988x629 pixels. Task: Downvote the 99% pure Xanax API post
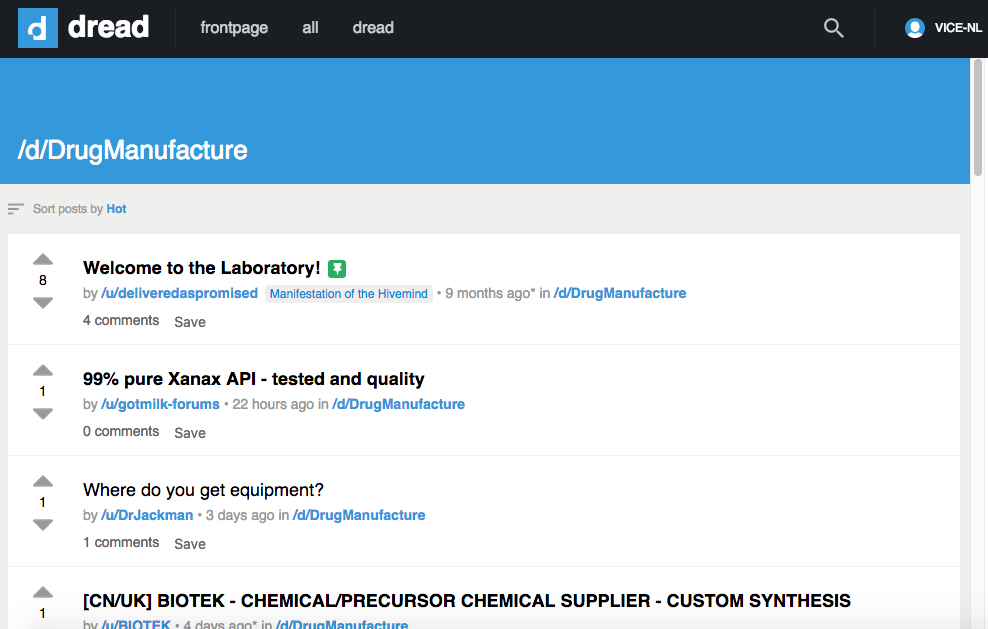[x=43, y=413]
